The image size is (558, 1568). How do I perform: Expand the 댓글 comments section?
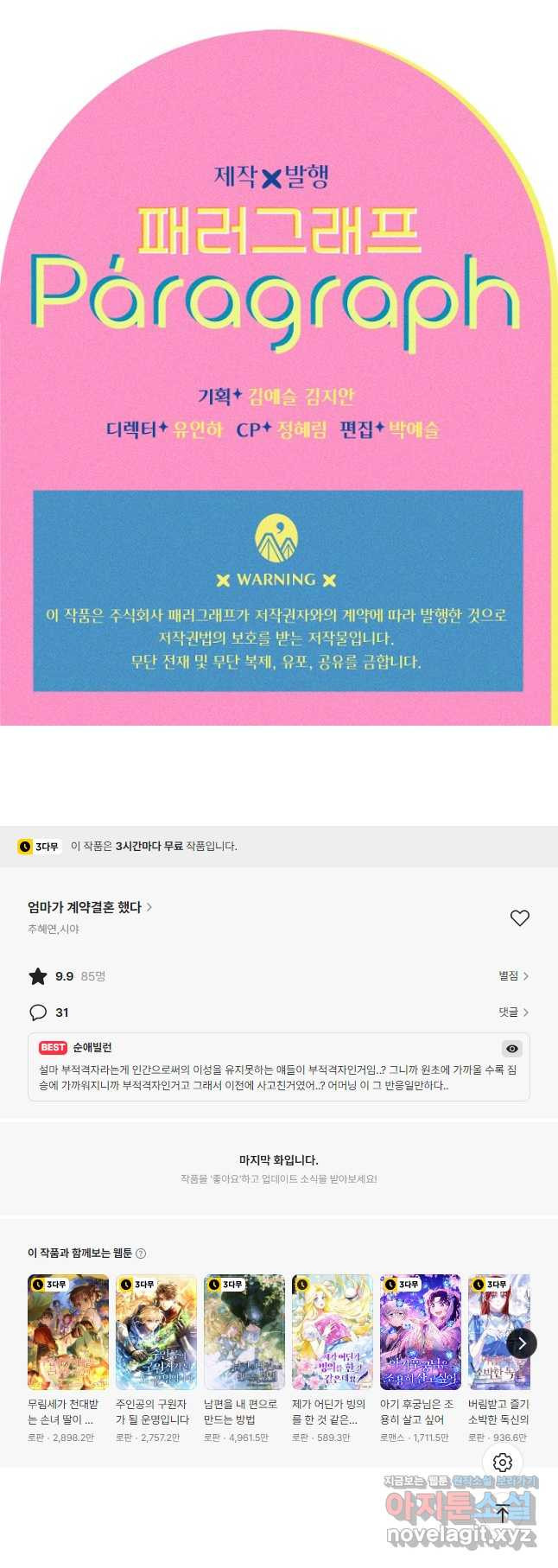513,1012
